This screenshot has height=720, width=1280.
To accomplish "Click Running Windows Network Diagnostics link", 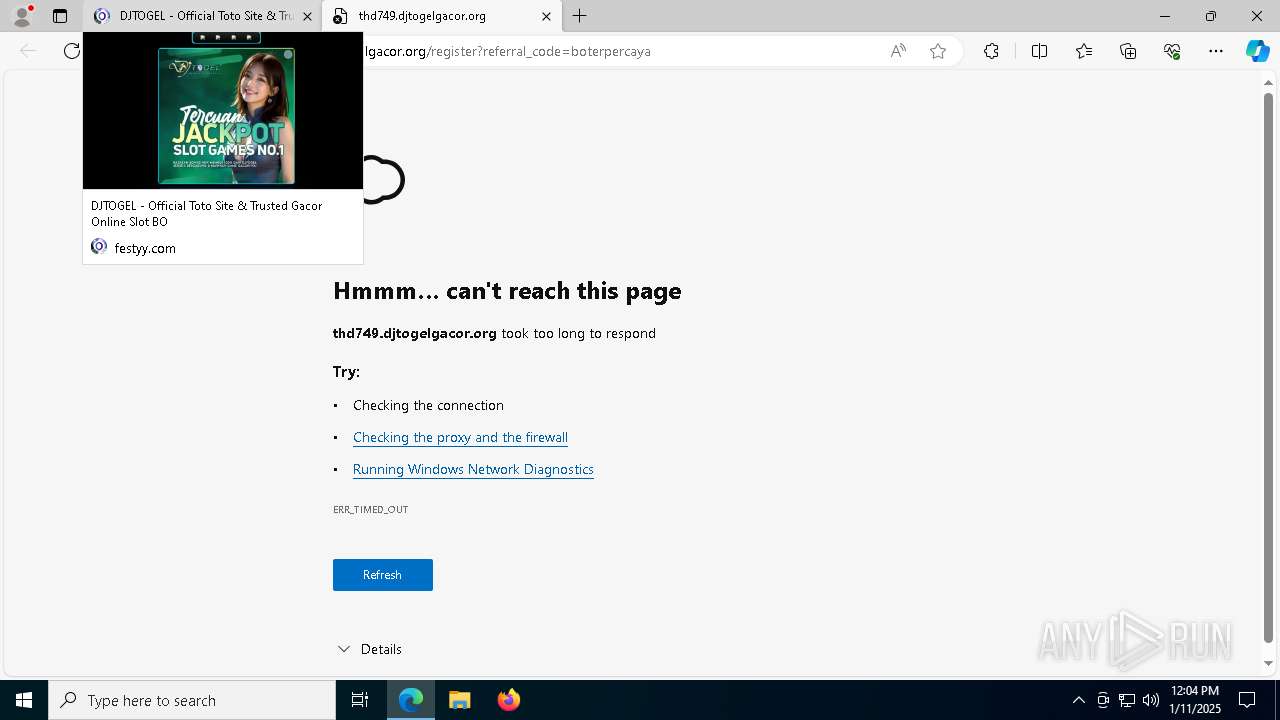I will (x=473, y=469).
